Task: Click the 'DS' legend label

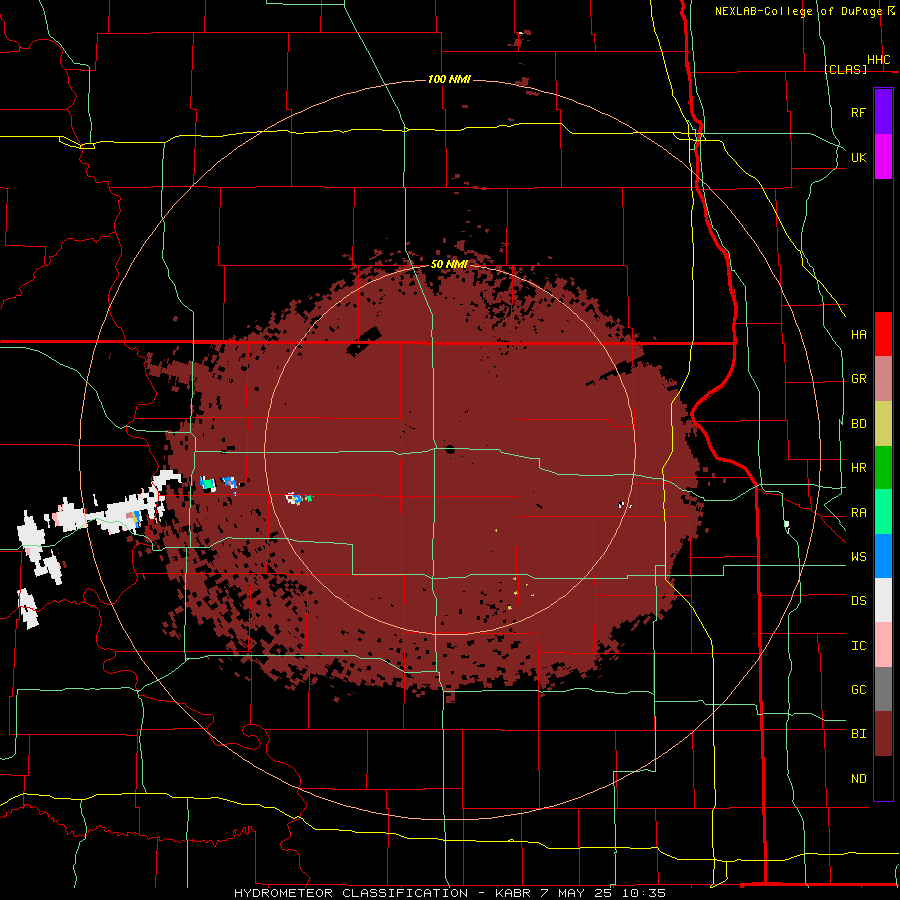Action: [x=858, y=601]
